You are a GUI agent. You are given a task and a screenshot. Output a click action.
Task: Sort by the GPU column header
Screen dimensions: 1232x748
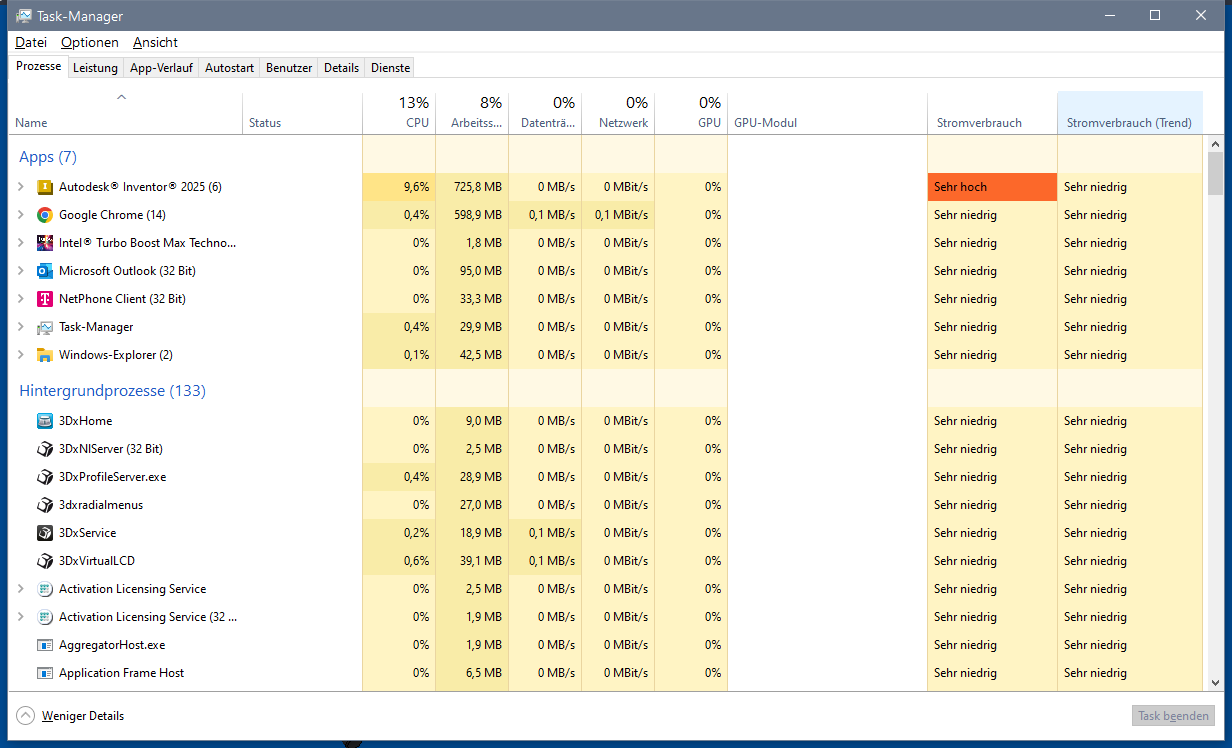pyautogui.click(x=691, y=113)
